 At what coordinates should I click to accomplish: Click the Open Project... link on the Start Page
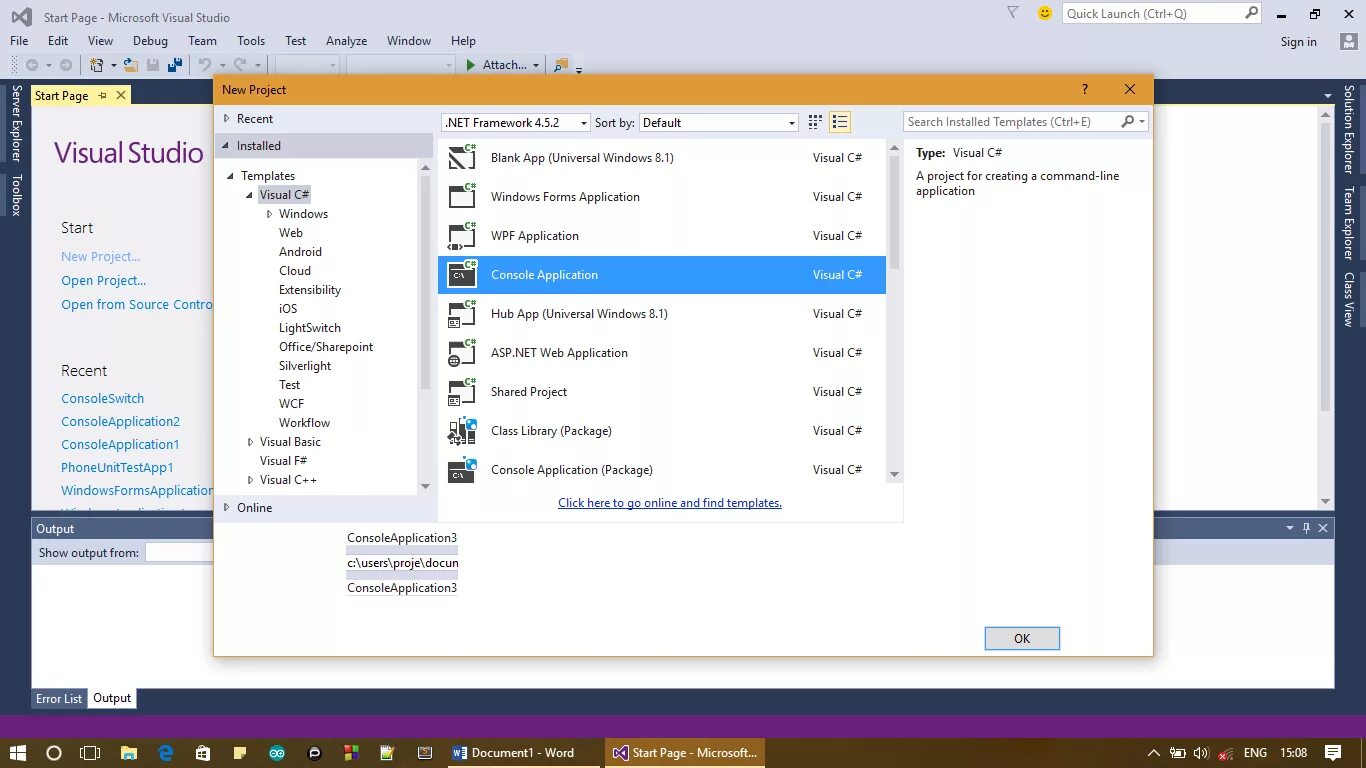pos(104,281)
